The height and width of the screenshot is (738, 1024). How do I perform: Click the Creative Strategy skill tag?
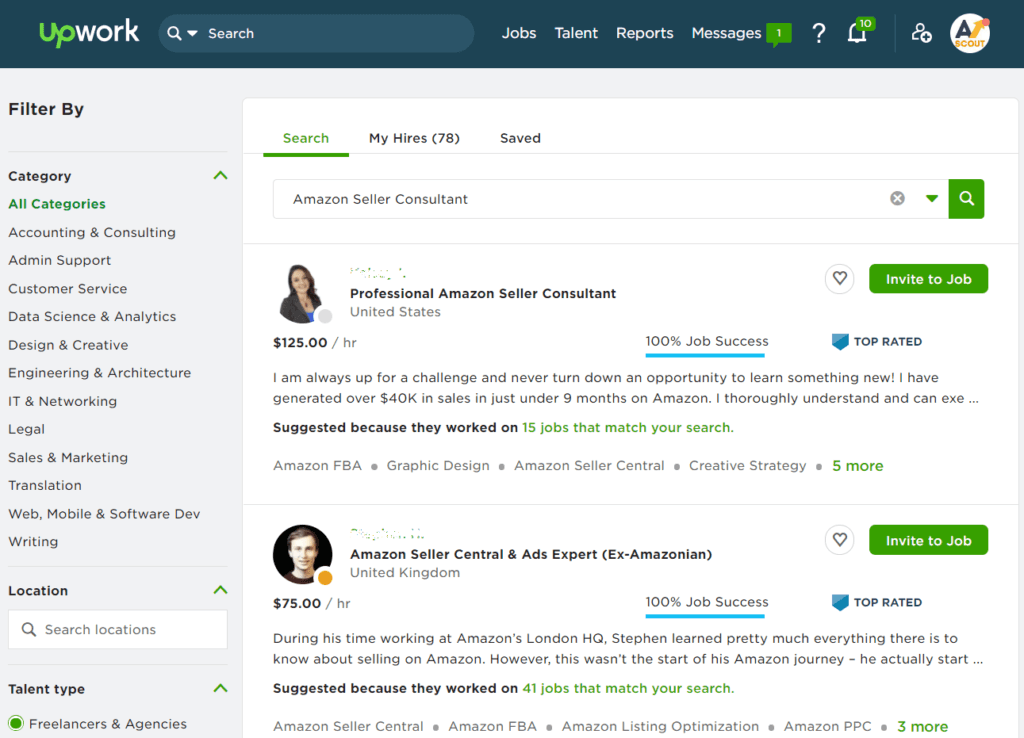747,466
